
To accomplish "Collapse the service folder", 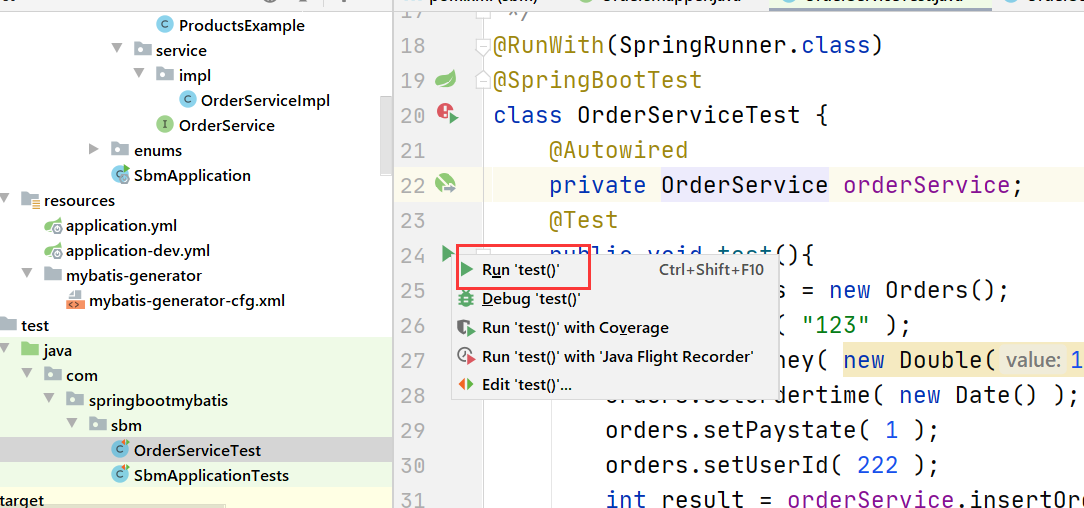I will click(x=117, y=50).
